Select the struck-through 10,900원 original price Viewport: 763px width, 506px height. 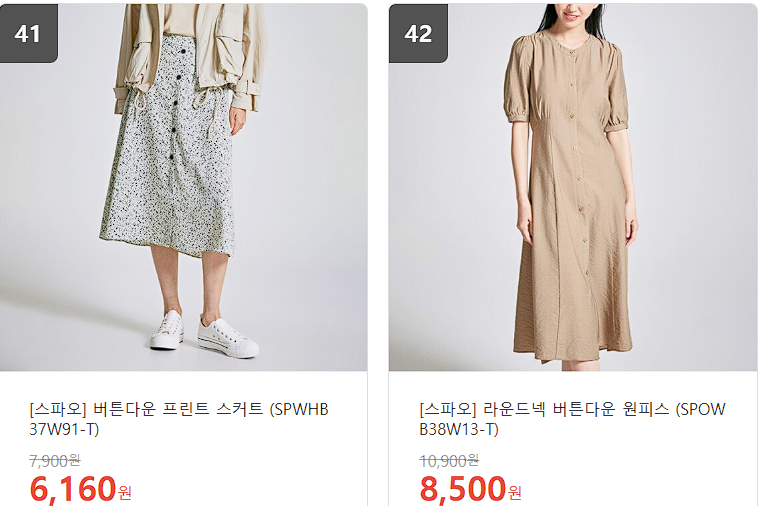[x=449, y=460]
